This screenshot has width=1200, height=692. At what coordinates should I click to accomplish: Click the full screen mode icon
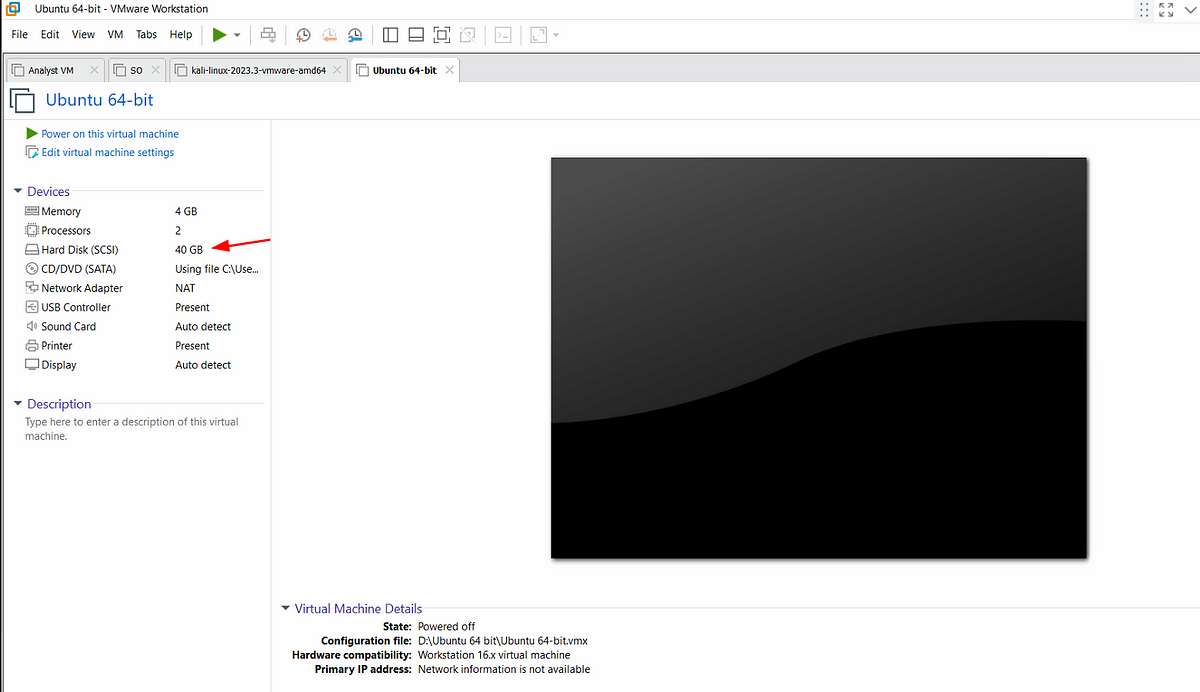click(442, 35)
